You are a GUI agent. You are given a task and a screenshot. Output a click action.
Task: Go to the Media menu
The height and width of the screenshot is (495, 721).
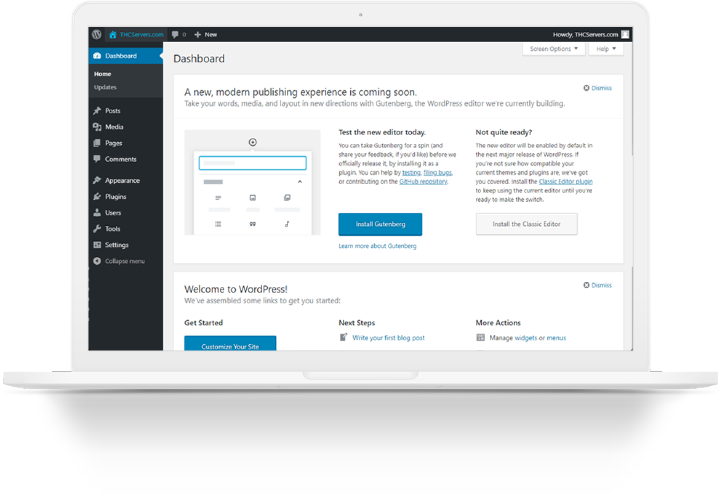[x=114, y=127]
